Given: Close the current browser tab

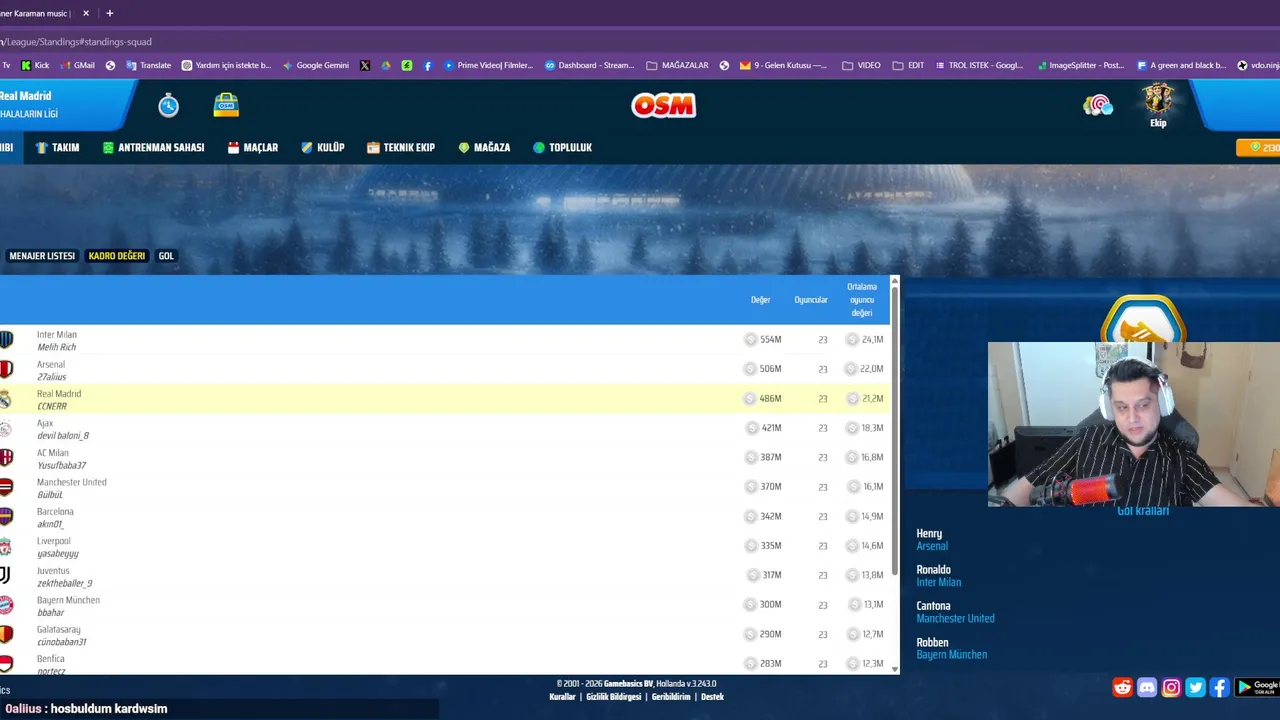Looking at the screenshot, I should pos(86,13).
